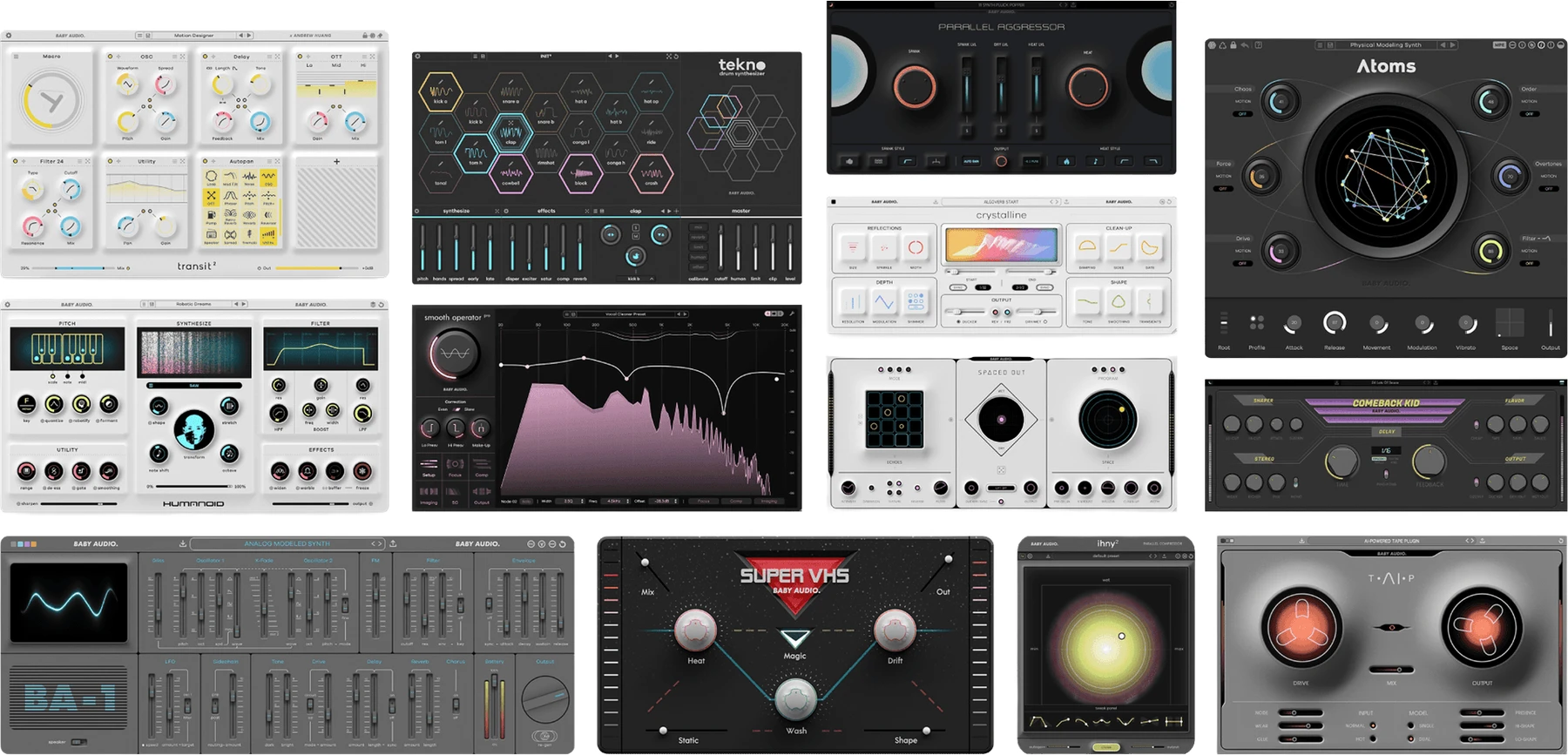The height and width of the screenshot is (755, 1568).
Task: Select the music note heat style in Parallel Aggressor
Action: (1095, 161)
